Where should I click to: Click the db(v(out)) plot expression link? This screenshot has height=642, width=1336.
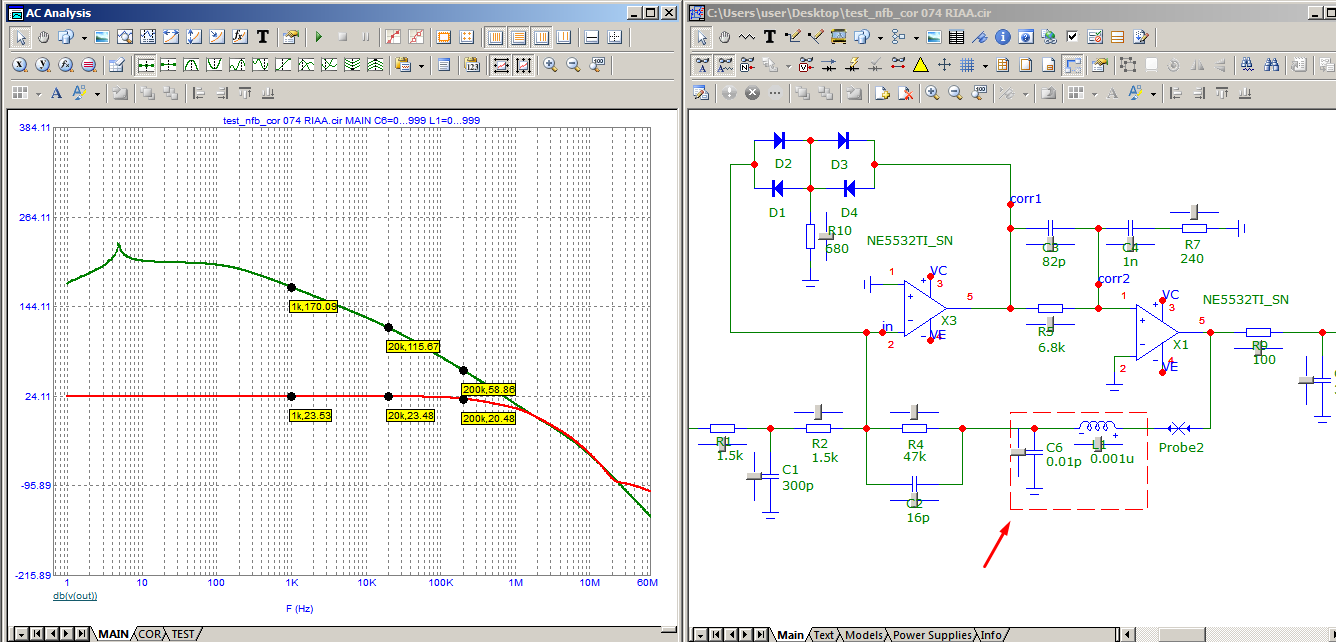point(75,595)
